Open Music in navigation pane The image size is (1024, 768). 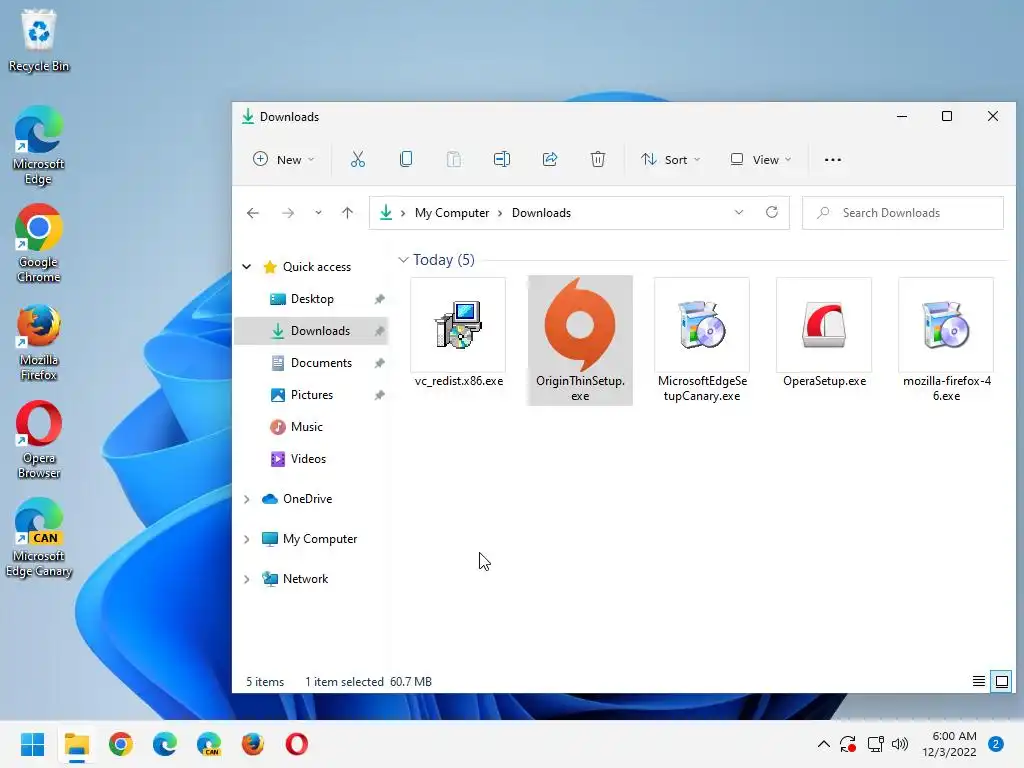296,426
